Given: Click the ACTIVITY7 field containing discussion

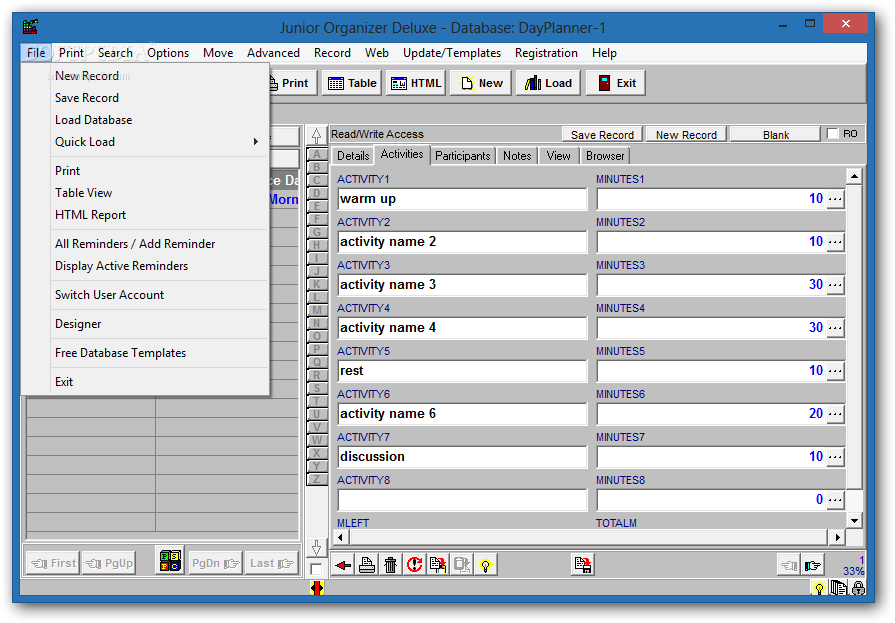Looking at the screenshot, I should tap(462, 457).
